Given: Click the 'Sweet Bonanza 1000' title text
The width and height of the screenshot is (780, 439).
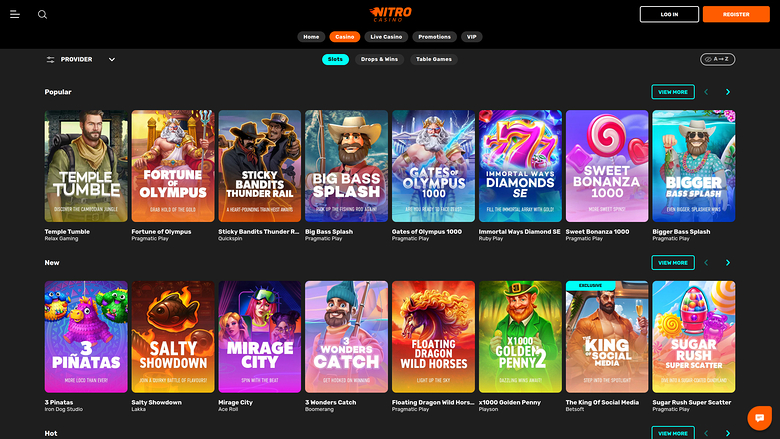Looking at the screenshot, I should click(597, 232).
